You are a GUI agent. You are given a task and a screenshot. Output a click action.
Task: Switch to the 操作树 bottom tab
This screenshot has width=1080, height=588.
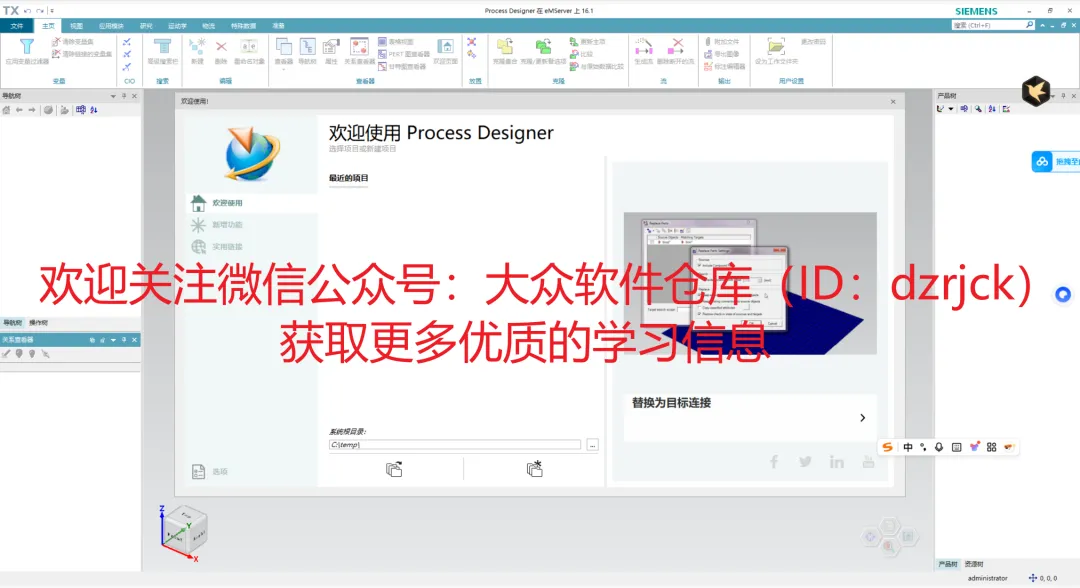(x=39, y=322)
